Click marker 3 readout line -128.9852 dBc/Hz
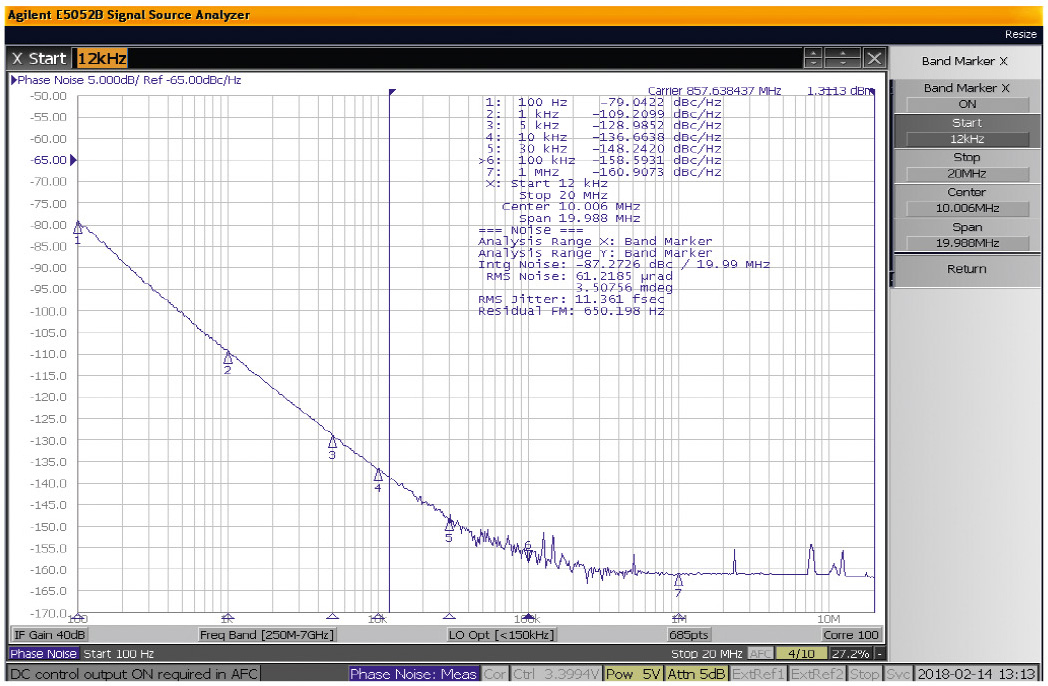The width and height of the screenshot is (1048, 686). click(x=604, y=126)
